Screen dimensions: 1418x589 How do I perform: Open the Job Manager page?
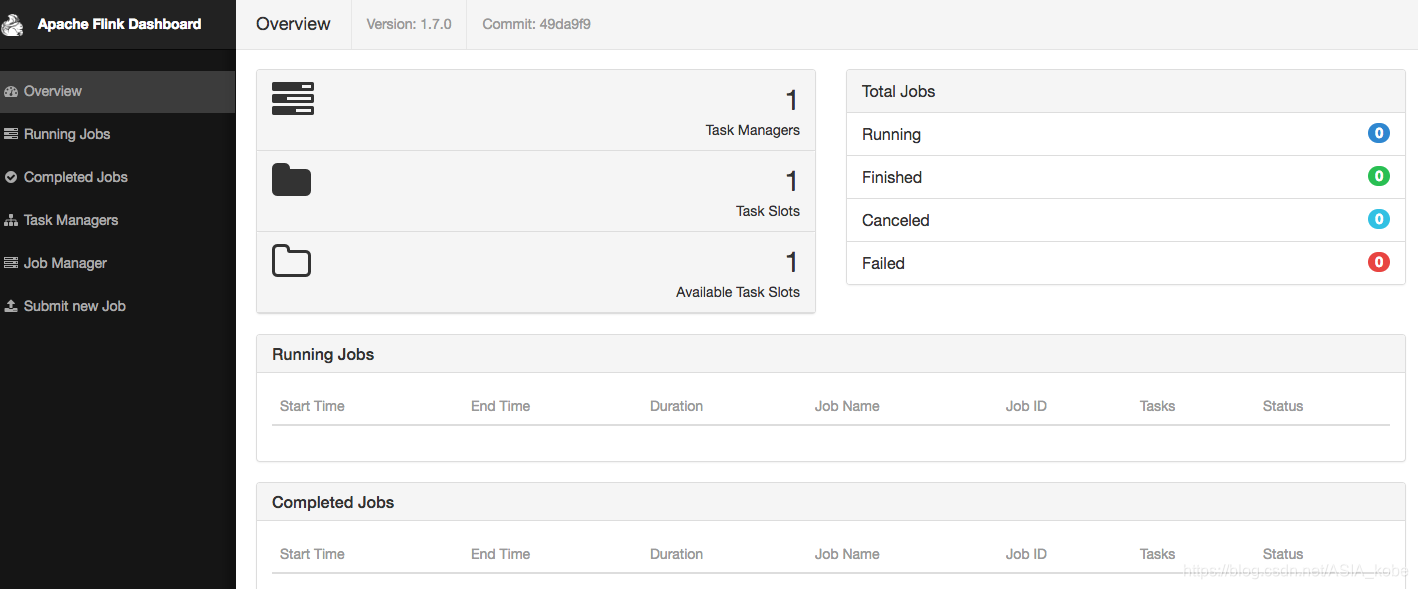[117, 263]
